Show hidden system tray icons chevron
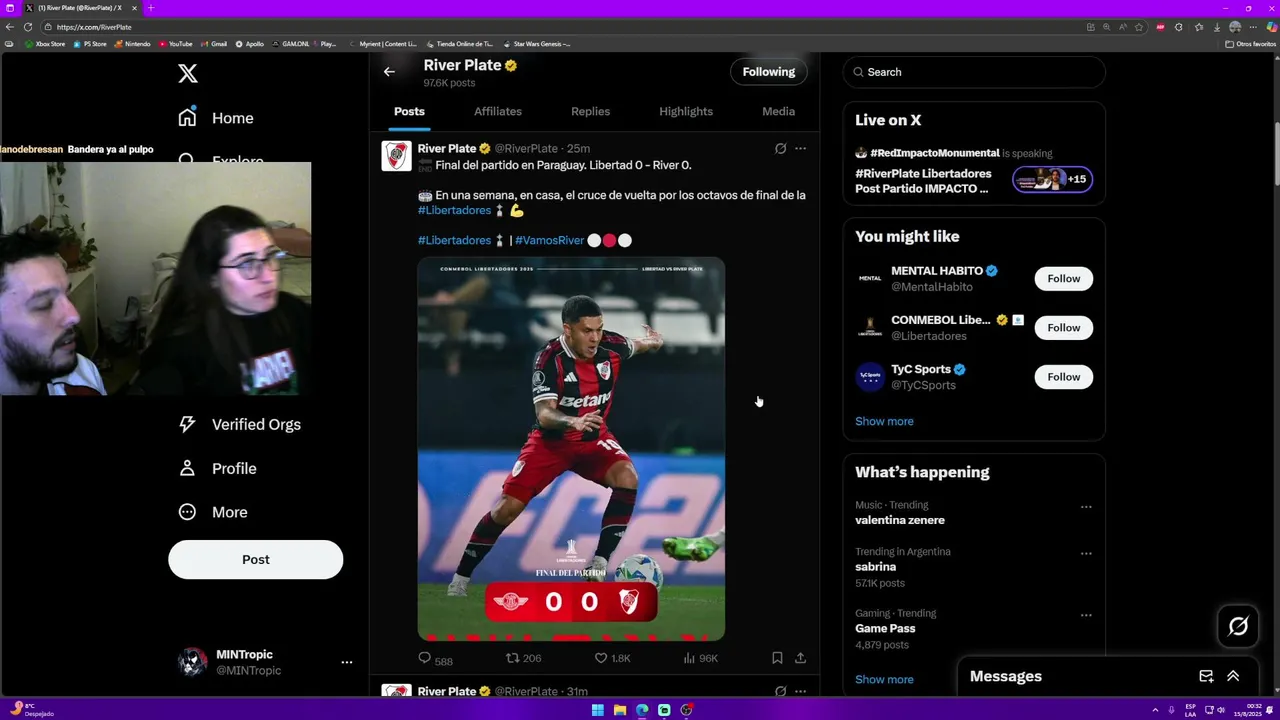The width and height of the screenshot is (1280, 720). pos(1156,710)
